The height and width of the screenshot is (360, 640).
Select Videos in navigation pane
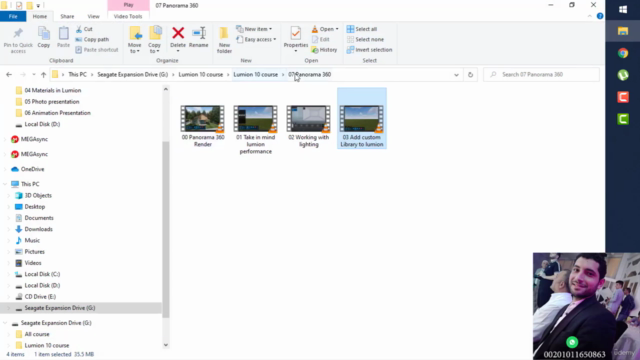tap(33, 263)
